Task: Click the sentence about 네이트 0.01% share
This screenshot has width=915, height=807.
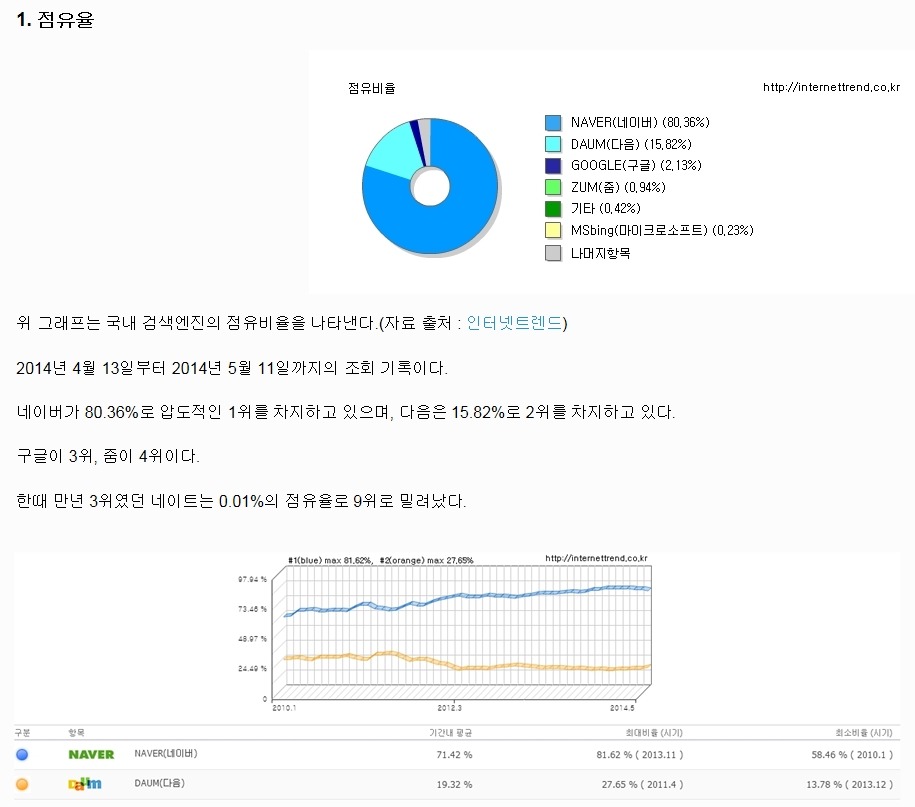Action: pyautogui.click(x=241, y=501)
